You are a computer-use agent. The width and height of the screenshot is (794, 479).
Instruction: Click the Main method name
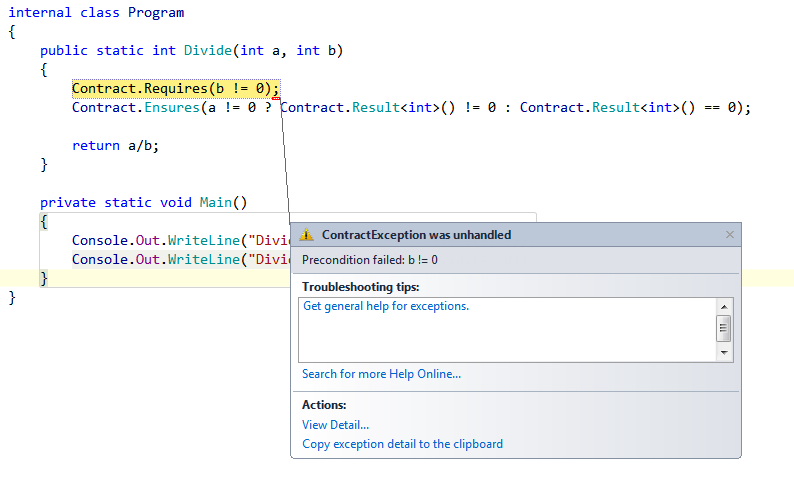[x=215, y=203]
